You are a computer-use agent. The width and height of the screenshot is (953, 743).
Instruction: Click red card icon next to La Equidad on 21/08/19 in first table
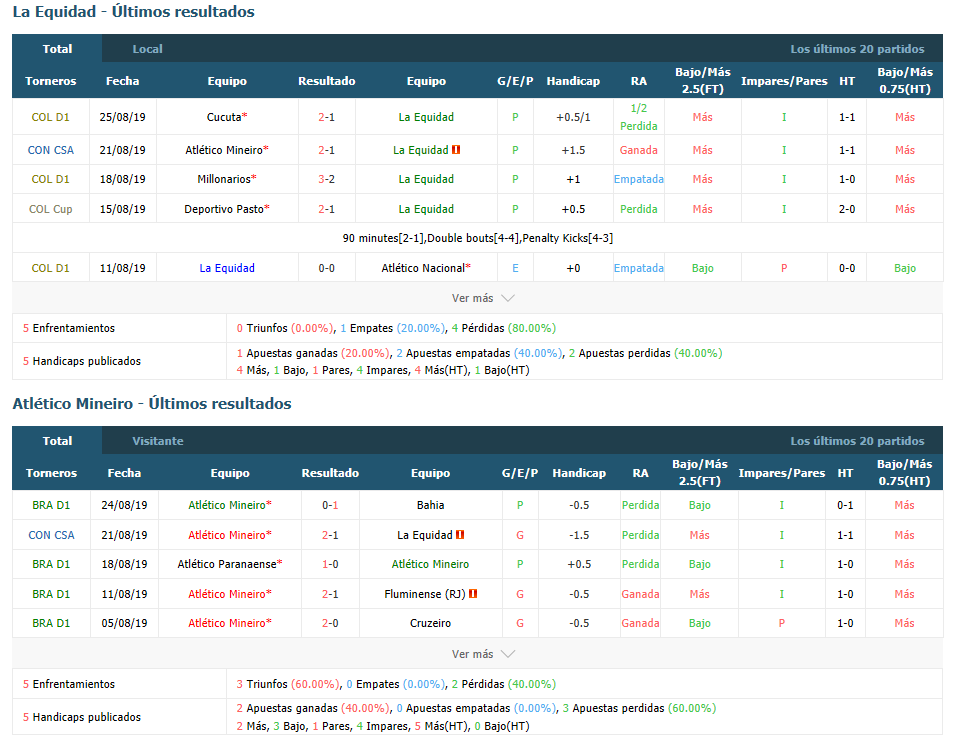(456, 150)
